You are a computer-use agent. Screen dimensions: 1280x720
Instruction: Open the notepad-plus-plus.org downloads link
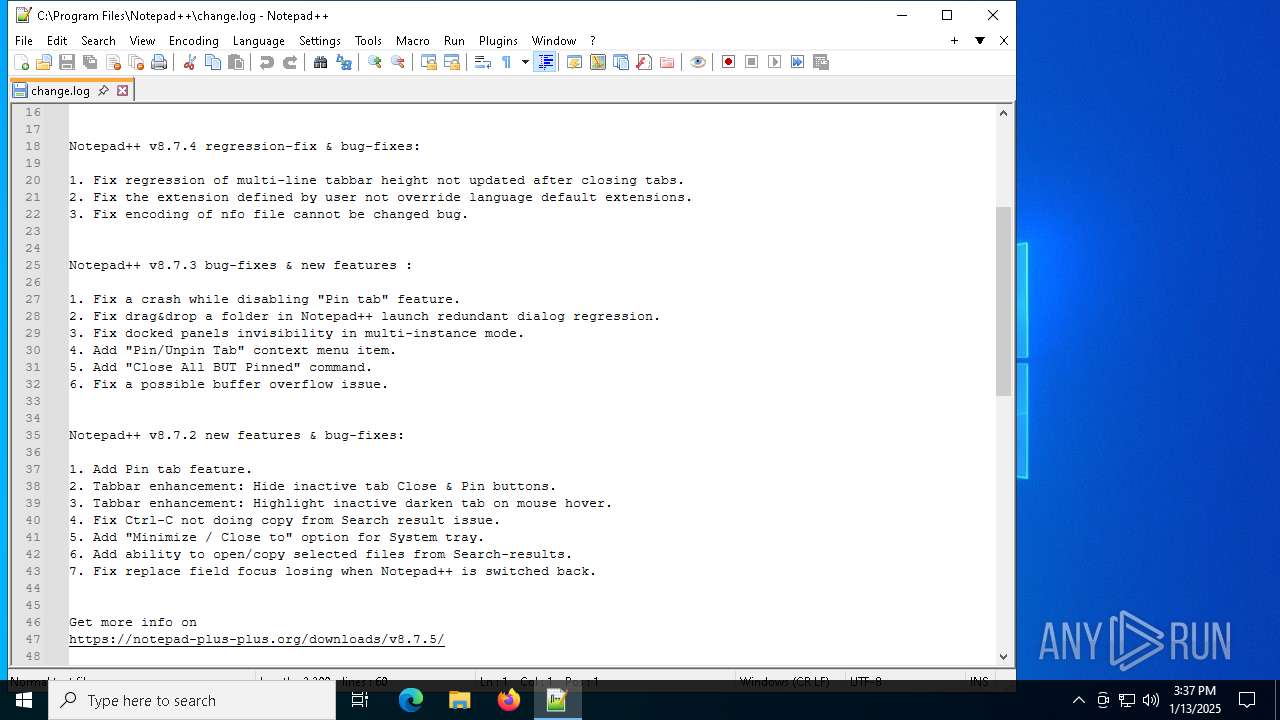click(256, 639)
